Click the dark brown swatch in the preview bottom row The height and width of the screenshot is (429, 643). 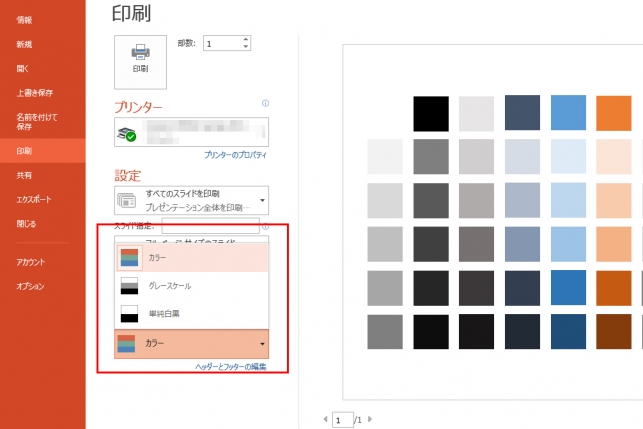click(x=614, y=332)
